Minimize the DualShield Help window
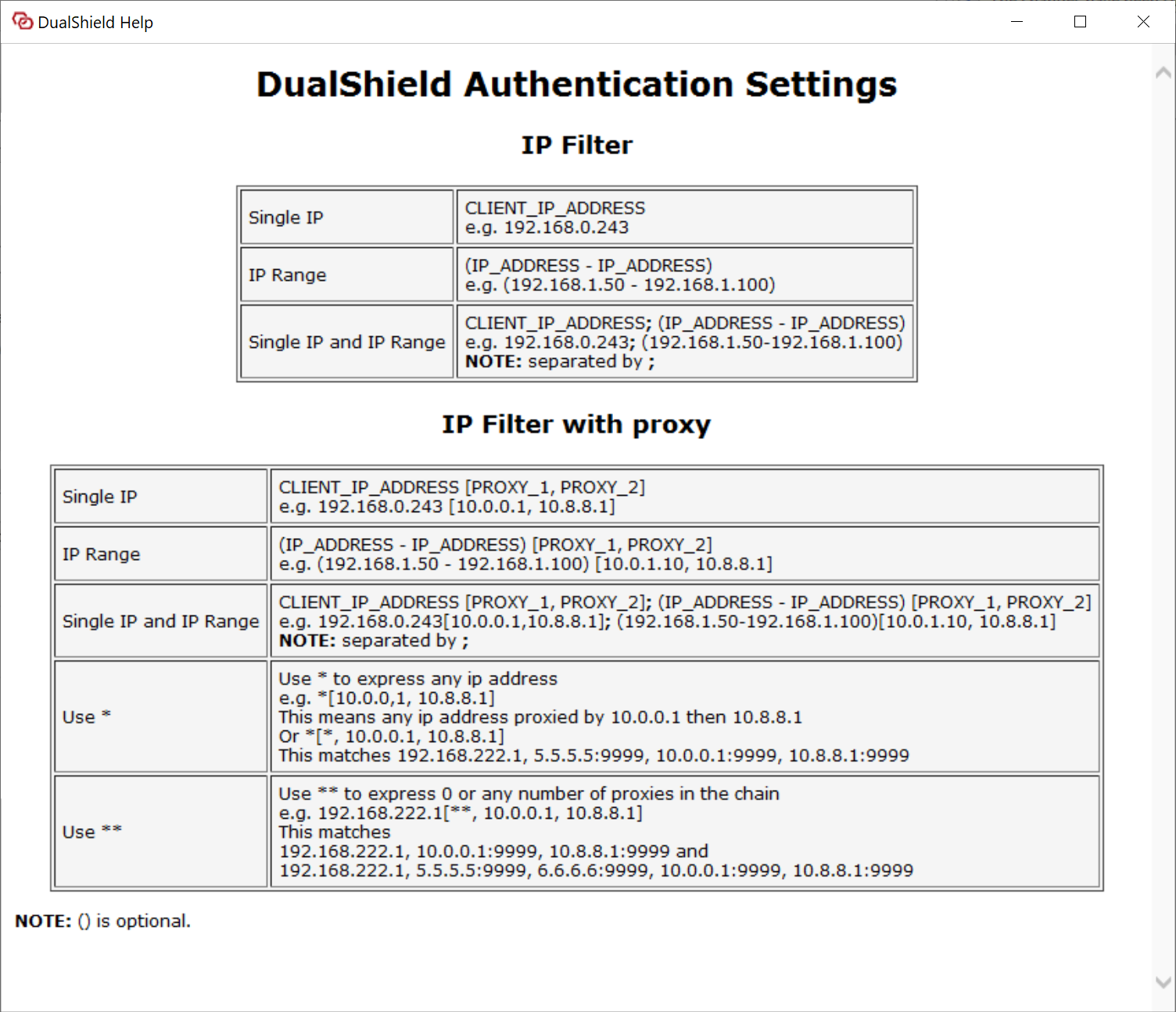 tap(1016, 22)
